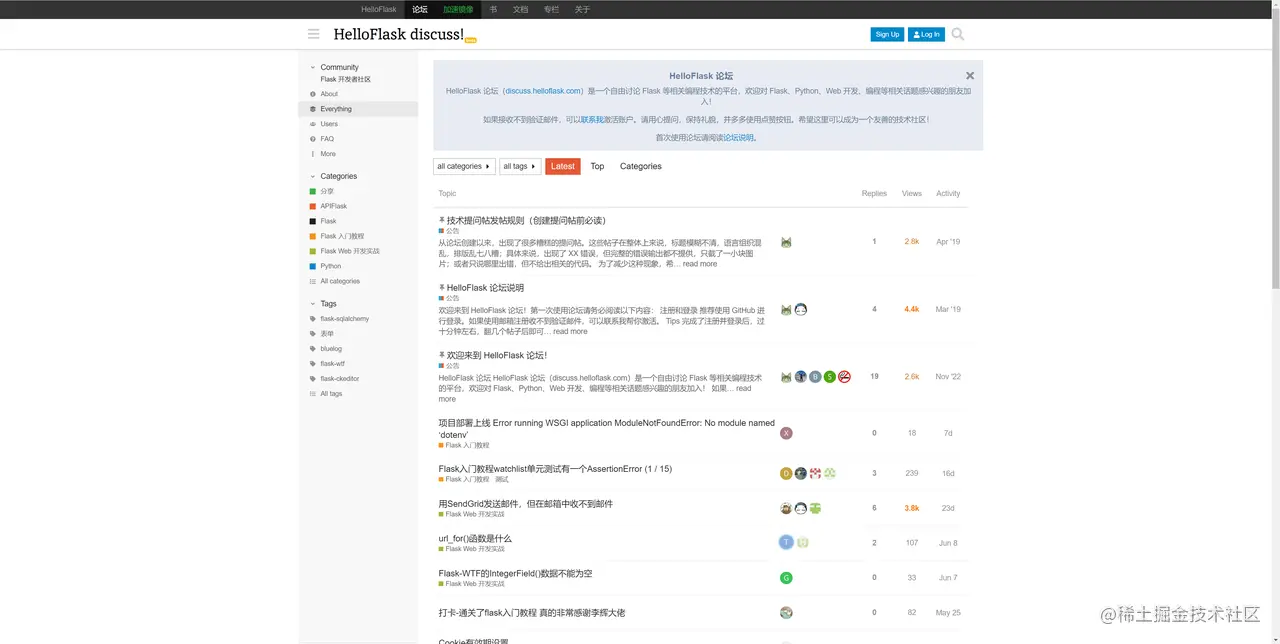Open the all categories dropdown
1280x644 pixels.
click(464, 166)
